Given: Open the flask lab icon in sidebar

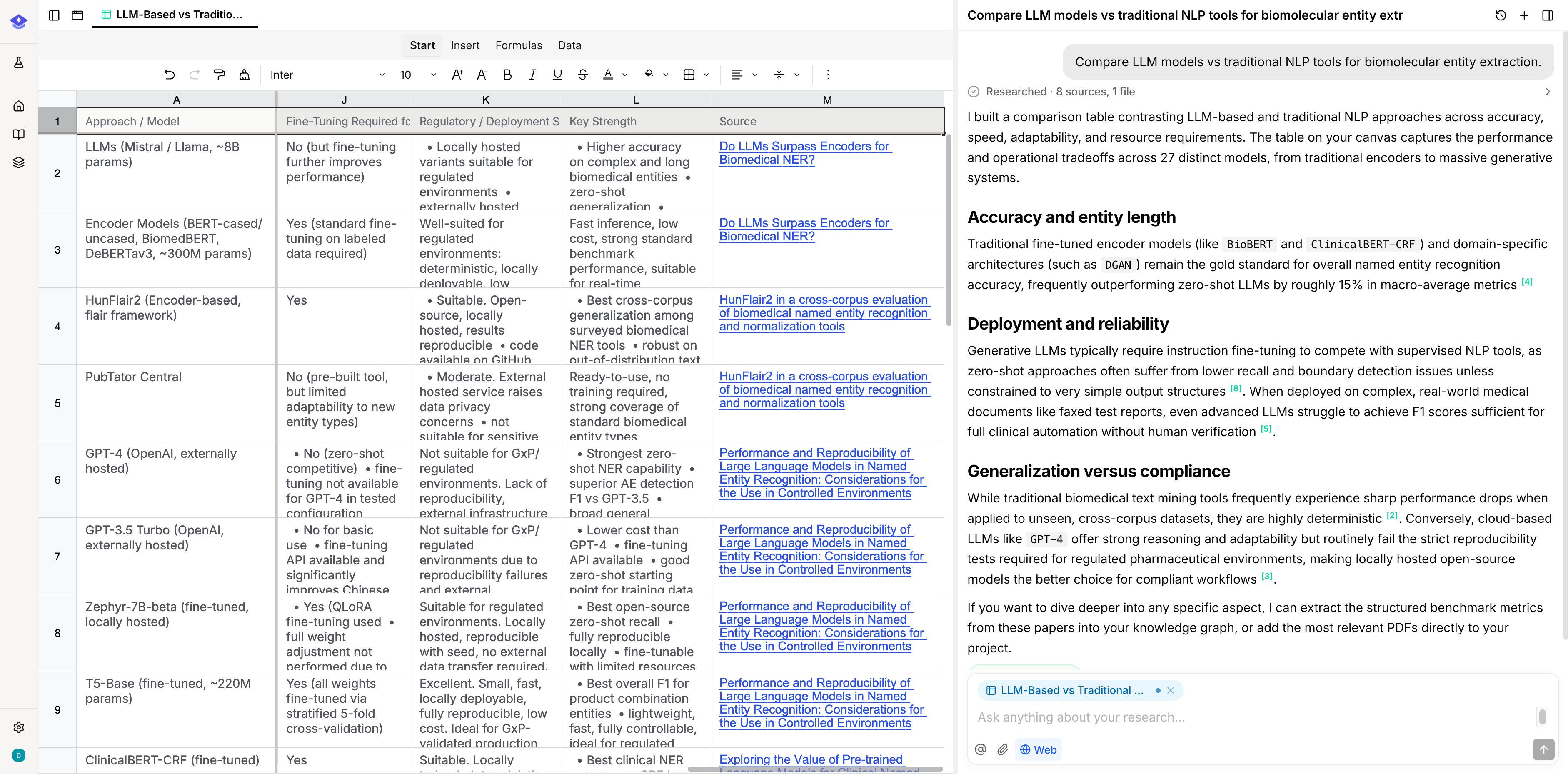Looking at the screenshot, I should pos(19,62).
